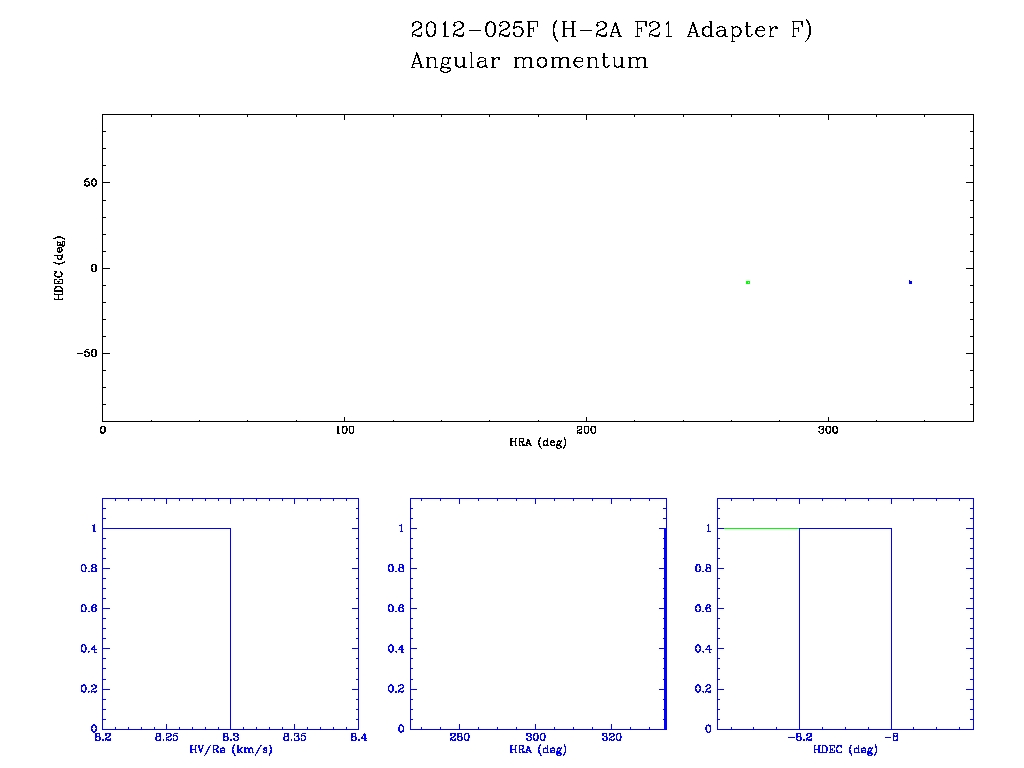
Task: Click the 'HRA (deg)' label under top plot
Action: pos(538,442)
